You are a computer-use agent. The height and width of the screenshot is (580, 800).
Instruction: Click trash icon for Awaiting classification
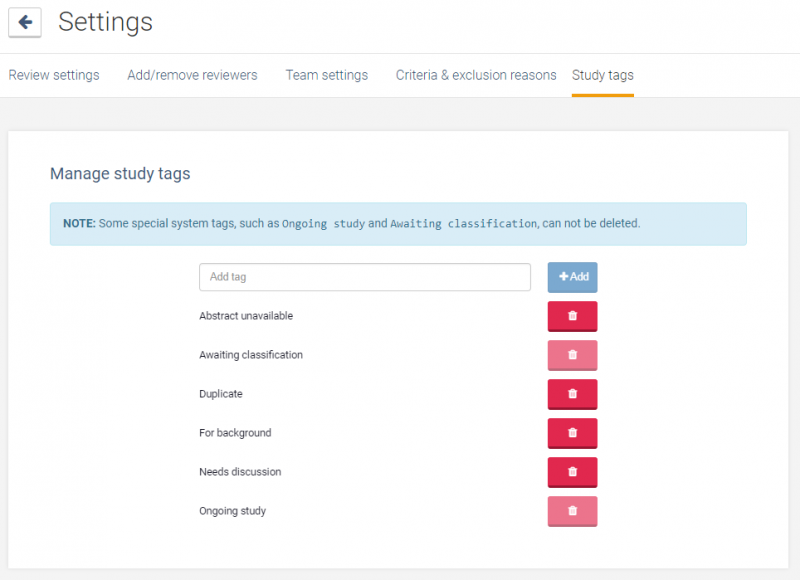(572, 355)
